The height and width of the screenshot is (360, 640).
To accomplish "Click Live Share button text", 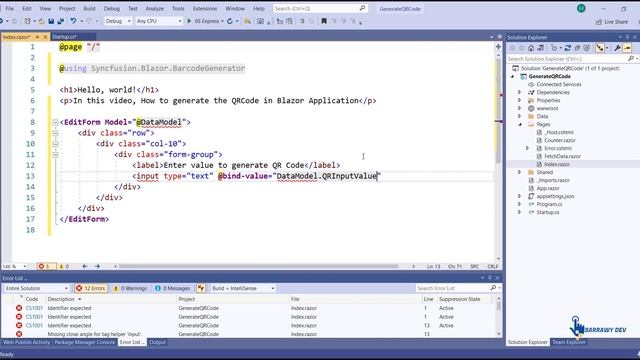I will 616,22.
